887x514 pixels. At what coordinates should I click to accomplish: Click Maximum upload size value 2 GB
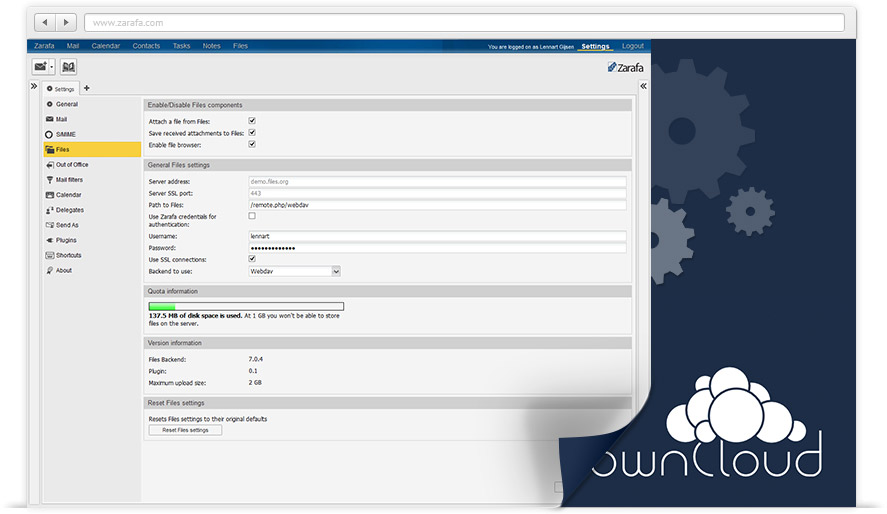(255, 383)
